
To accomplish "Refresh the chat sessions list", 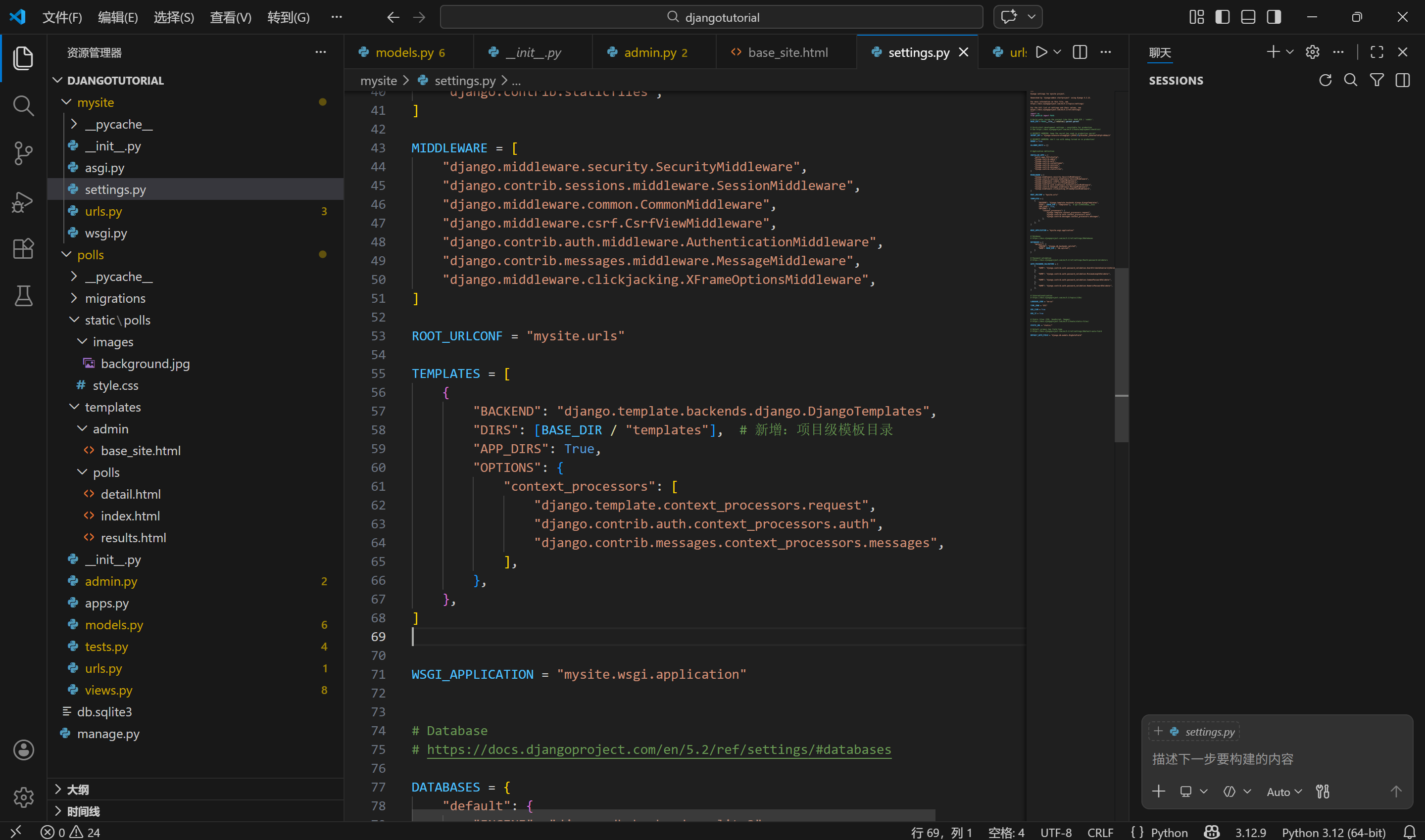I will 1325,80.
